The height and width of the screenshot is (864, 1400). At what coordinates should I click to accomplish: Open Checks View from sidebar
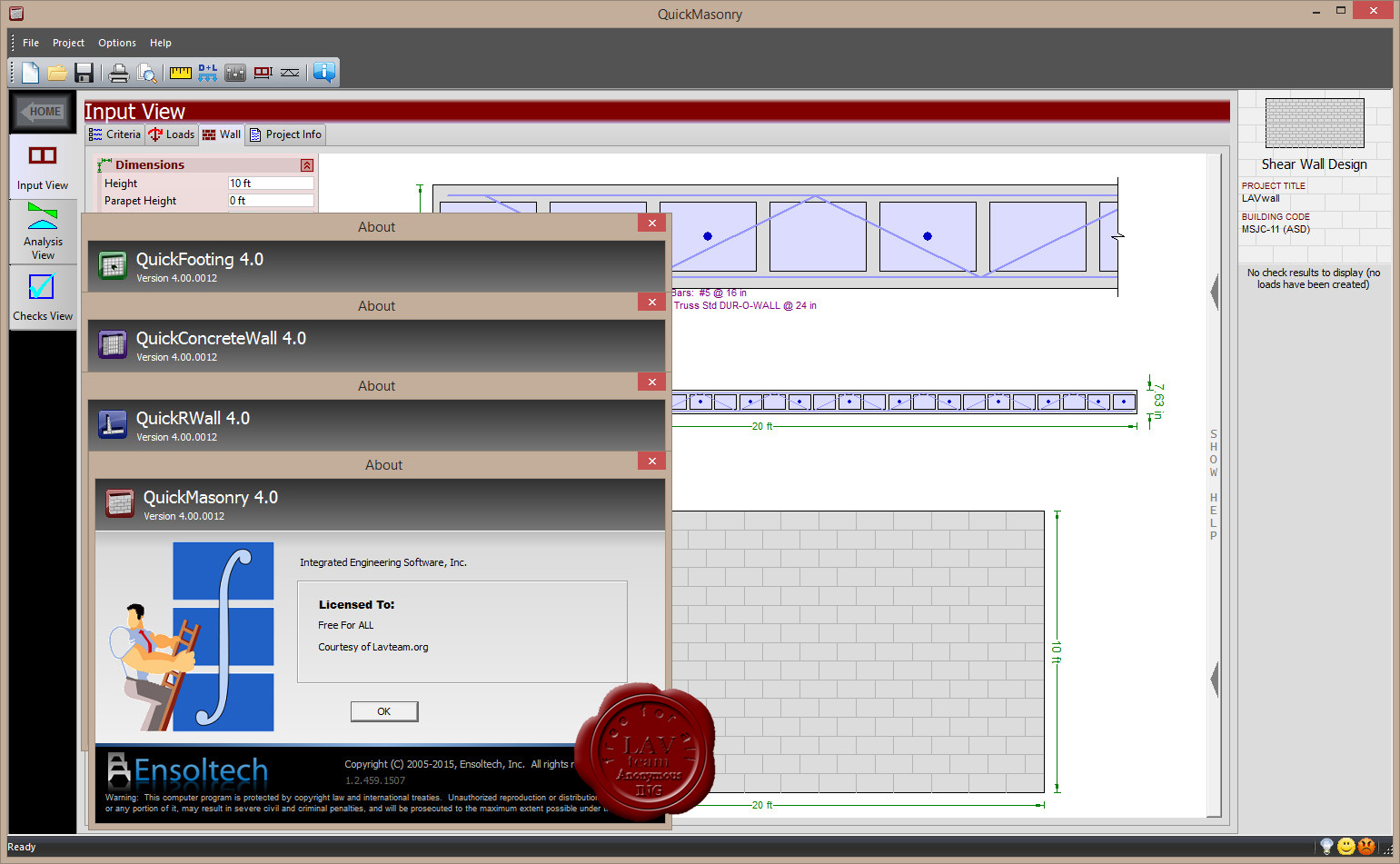[43, 297]
